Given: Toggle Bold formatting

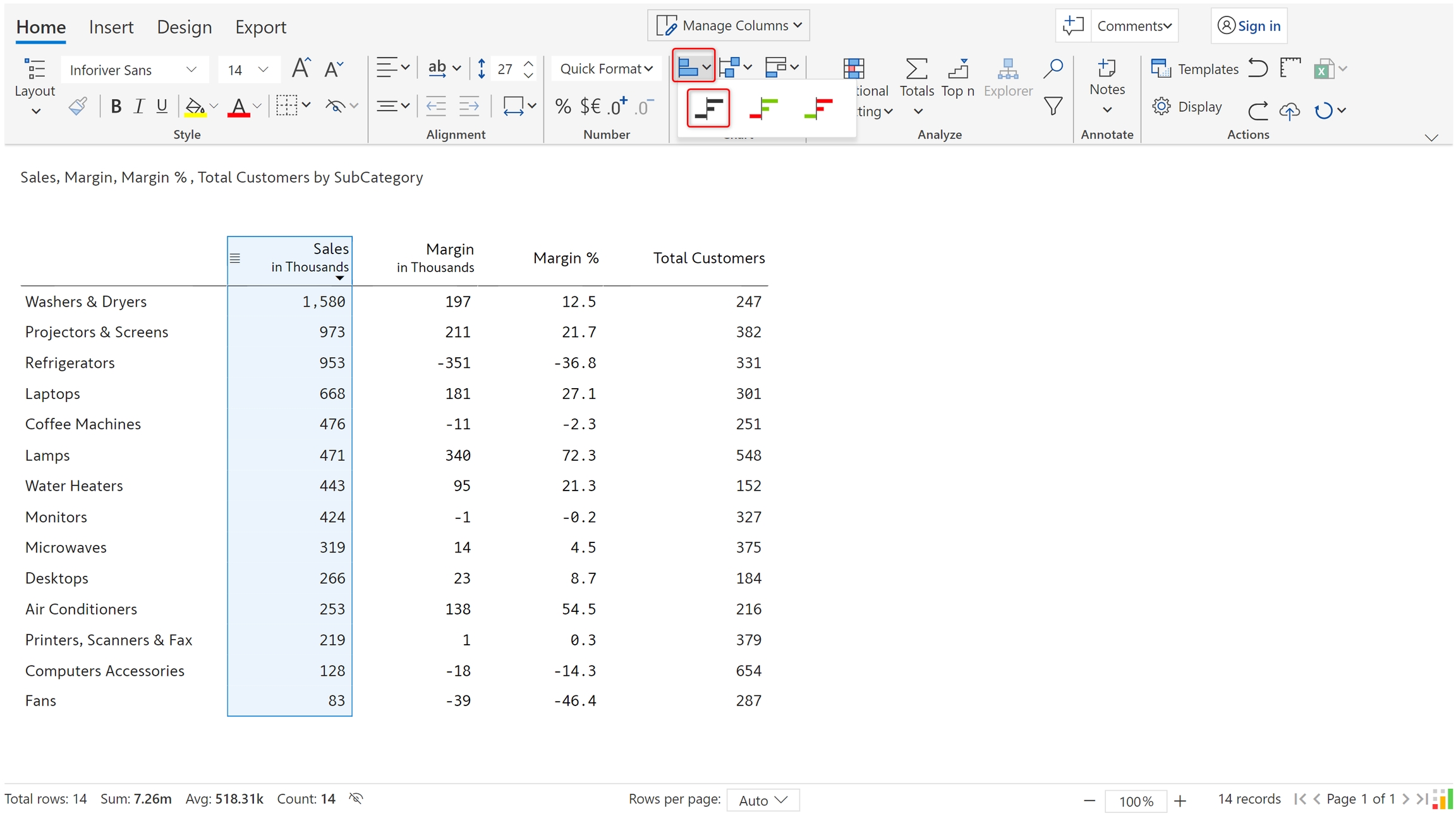Looking at the screenshot, I should (x=116, y=106).
